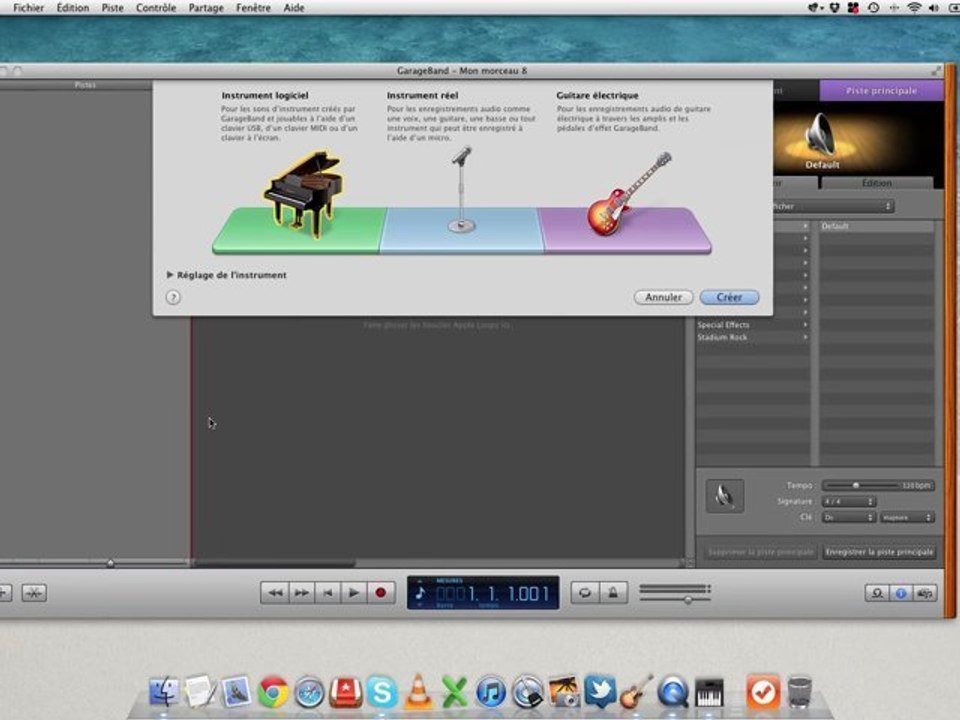Screen dimensions: 960x720
Task: Select the grand piano software instrument
Action: (304, 193)
